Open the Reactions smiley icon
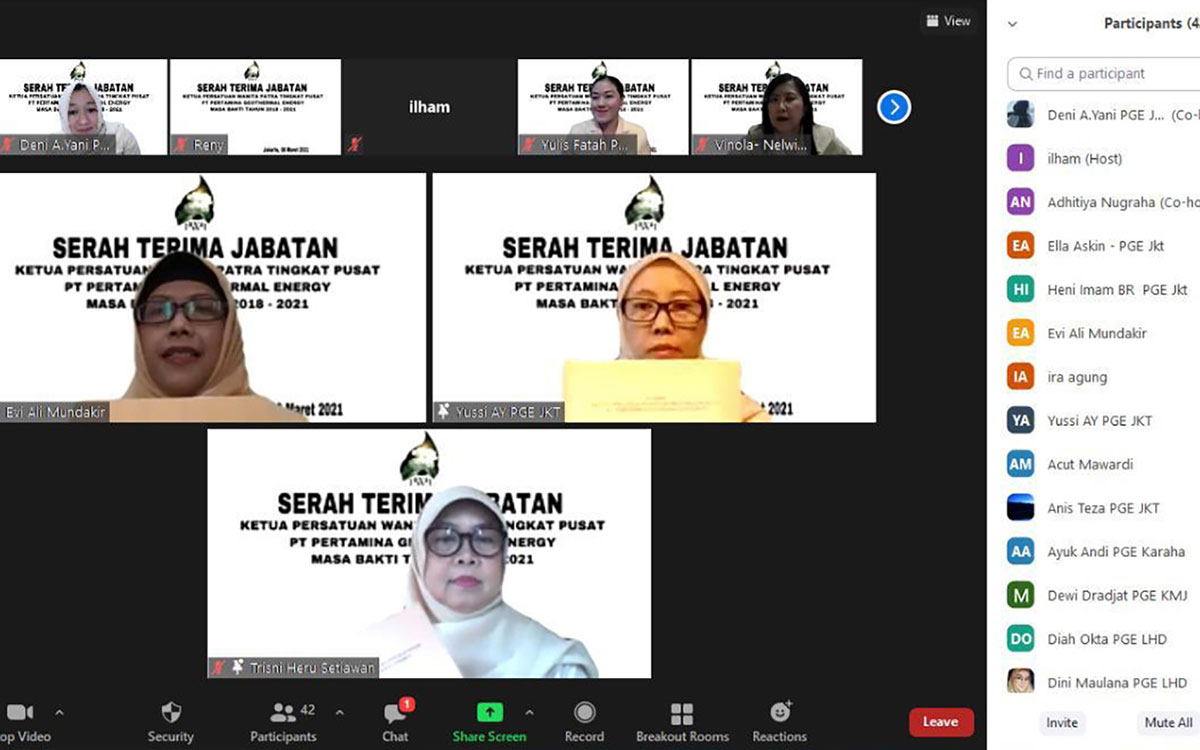 (780, 712)
